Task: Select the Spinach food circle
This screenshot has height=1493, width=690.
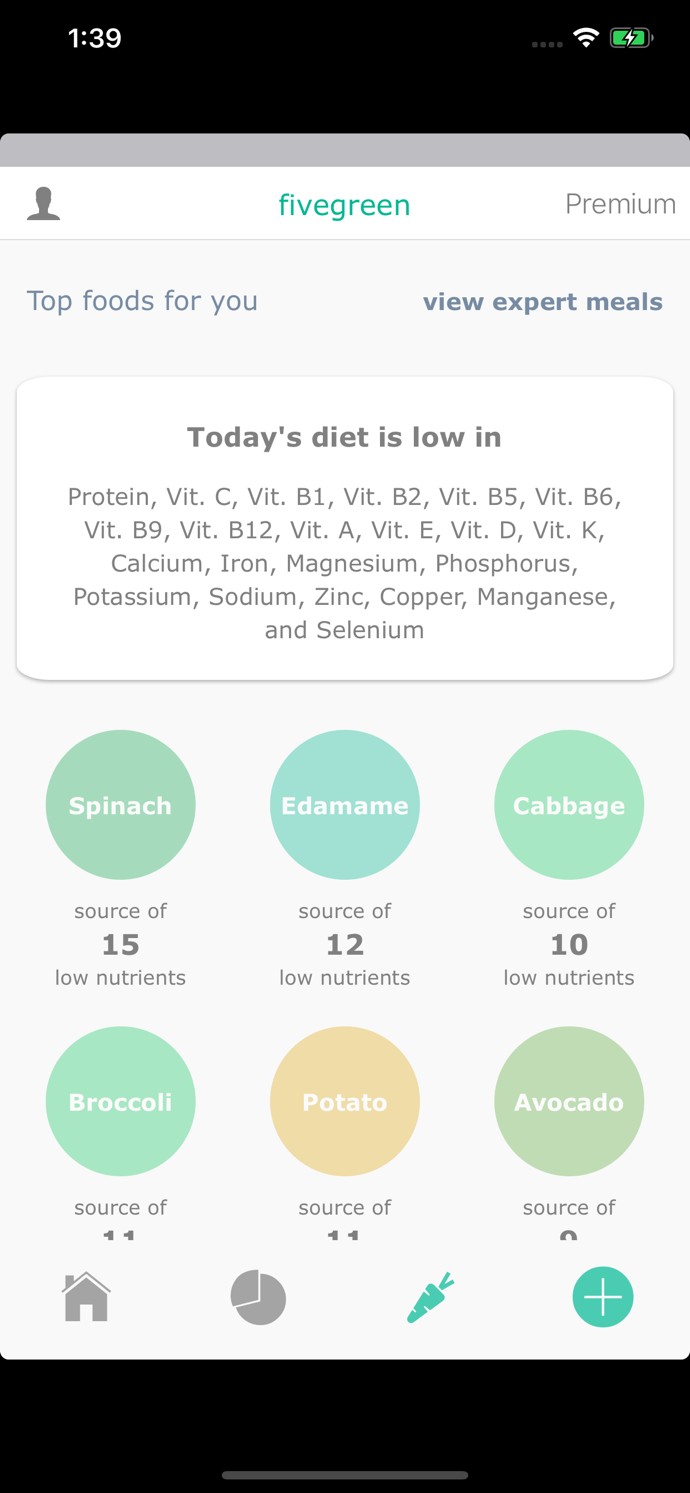Action: tap(121, 805)
